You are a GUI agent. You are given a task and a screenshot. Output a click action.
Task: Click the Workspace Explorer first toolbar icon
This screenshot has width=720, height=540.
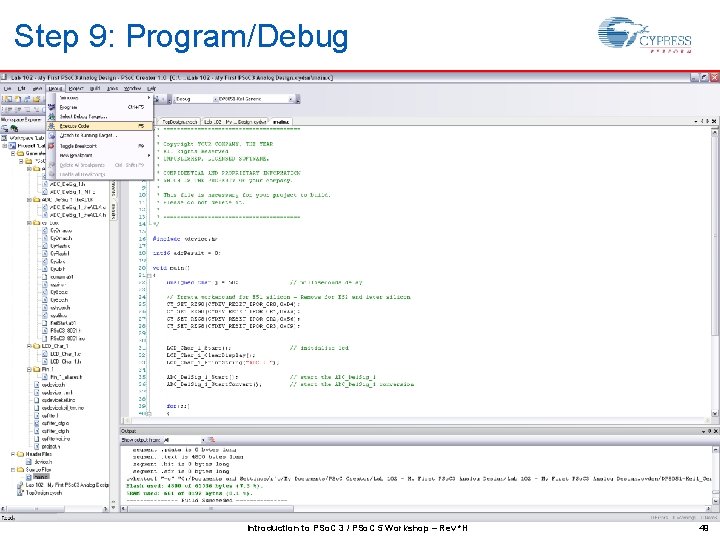(5, 129)
